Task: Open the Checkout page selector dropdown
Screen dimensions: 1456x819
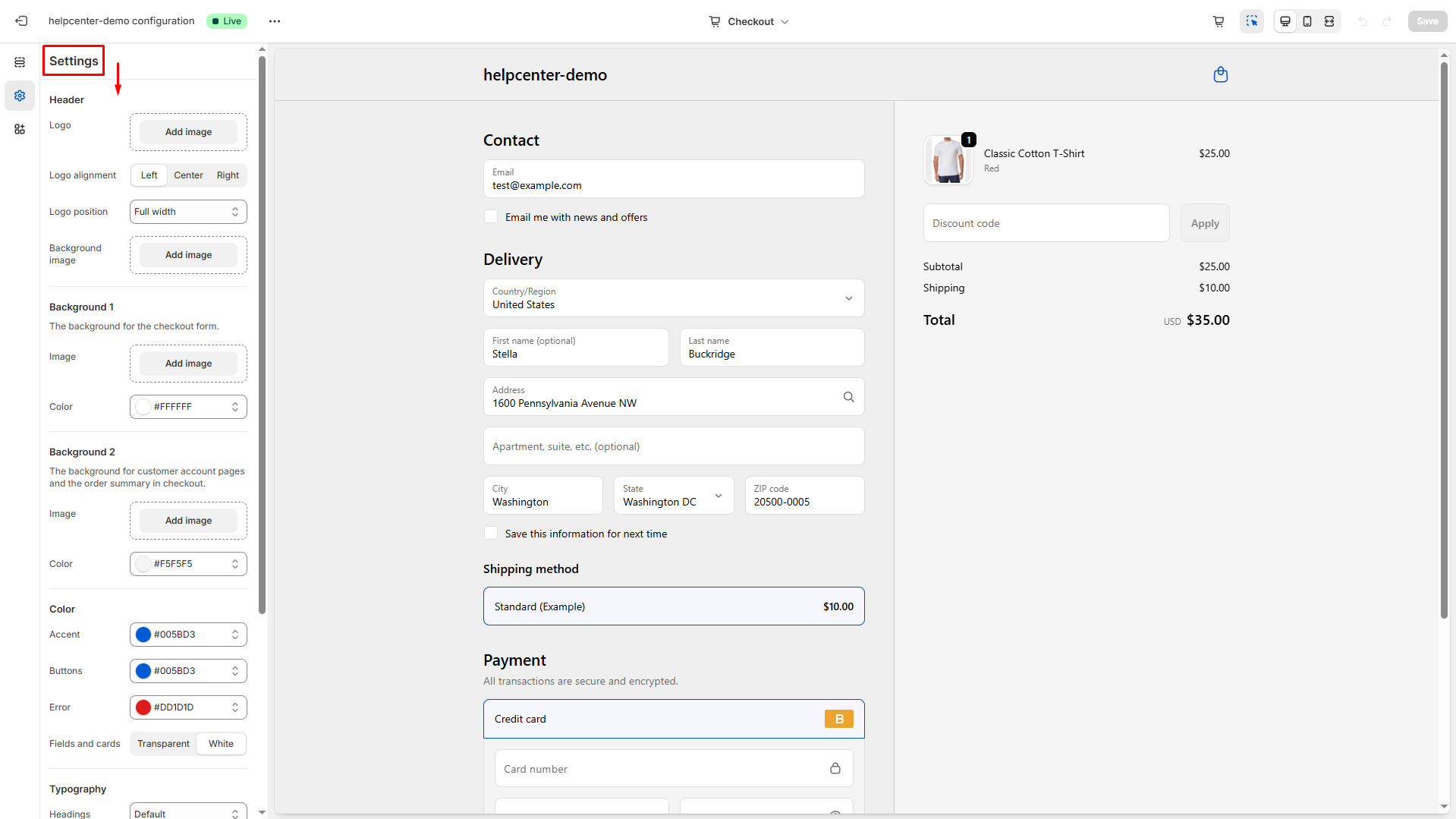Action: click(749, 21)
